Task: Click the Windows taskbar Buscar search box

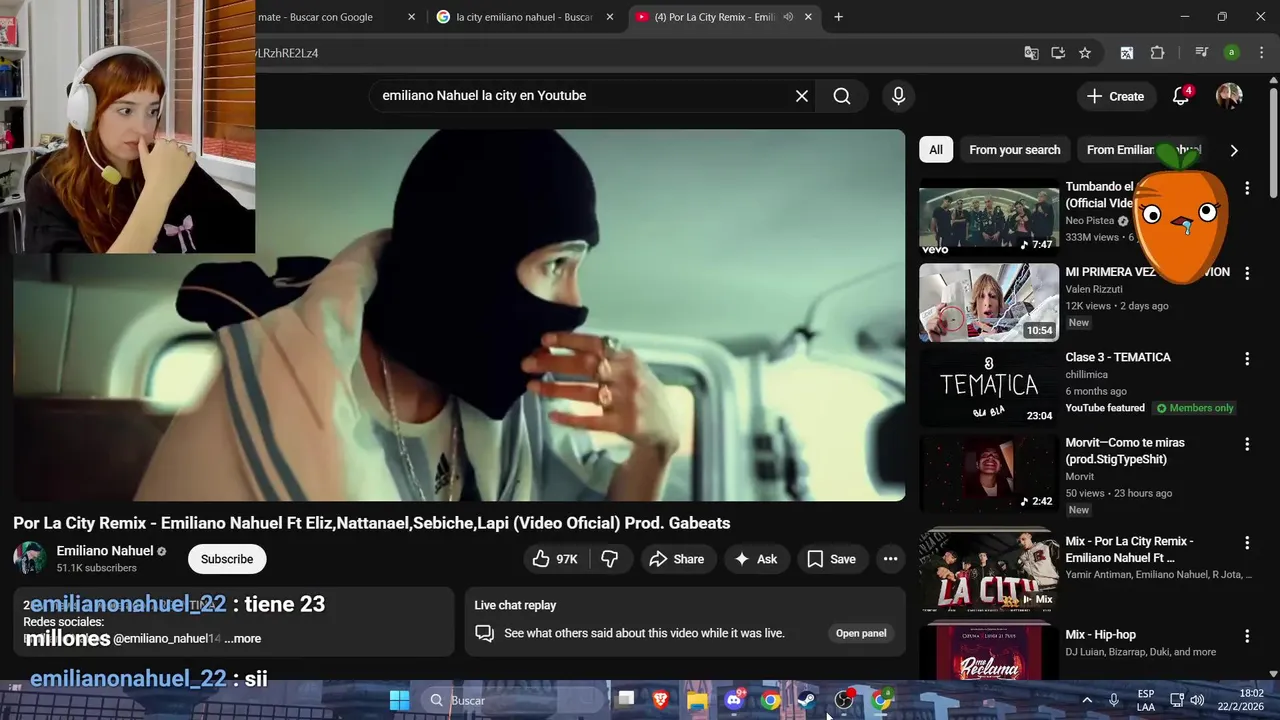Action: [513, 700]
